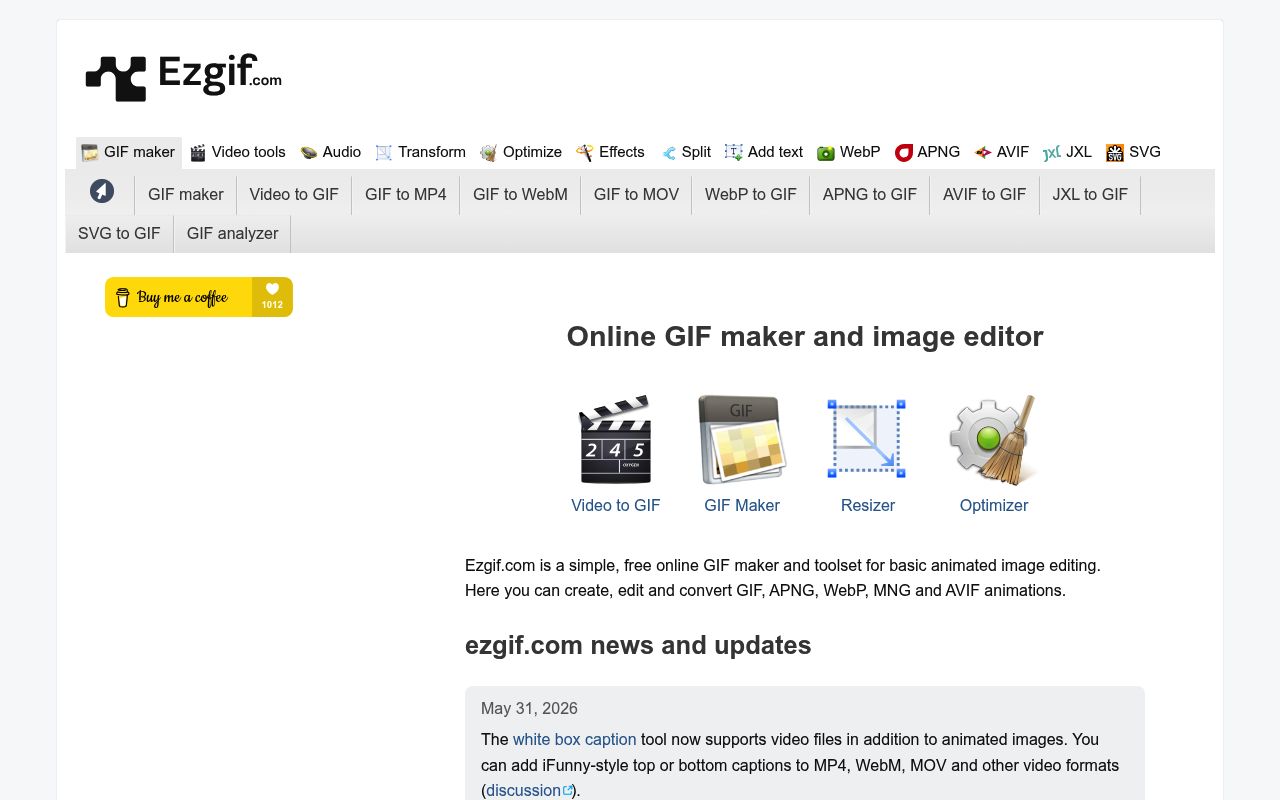Click the Split menu label
The width and height of the screenshot is (1280, 800).
point(696,152)
